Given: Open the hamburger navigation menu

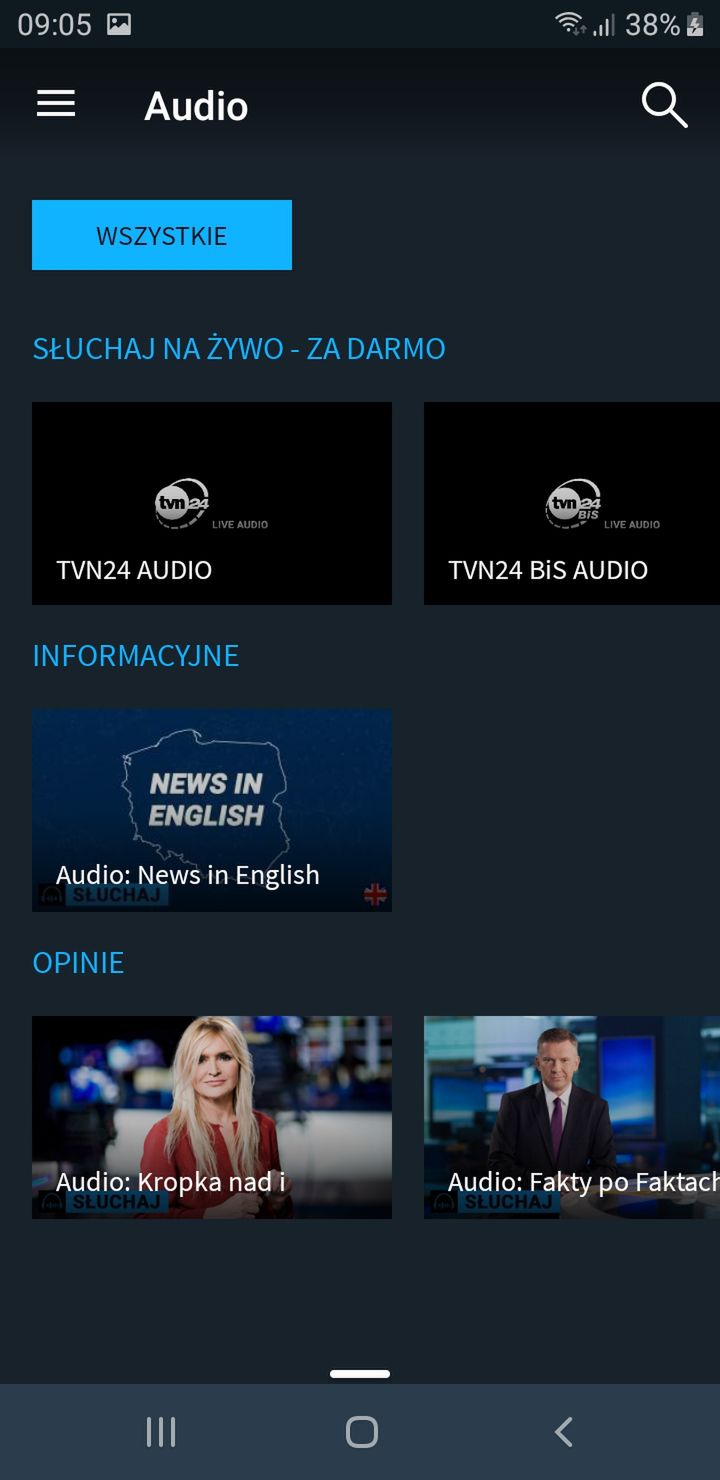Looking at the screenshot, I should pos(56,104).
